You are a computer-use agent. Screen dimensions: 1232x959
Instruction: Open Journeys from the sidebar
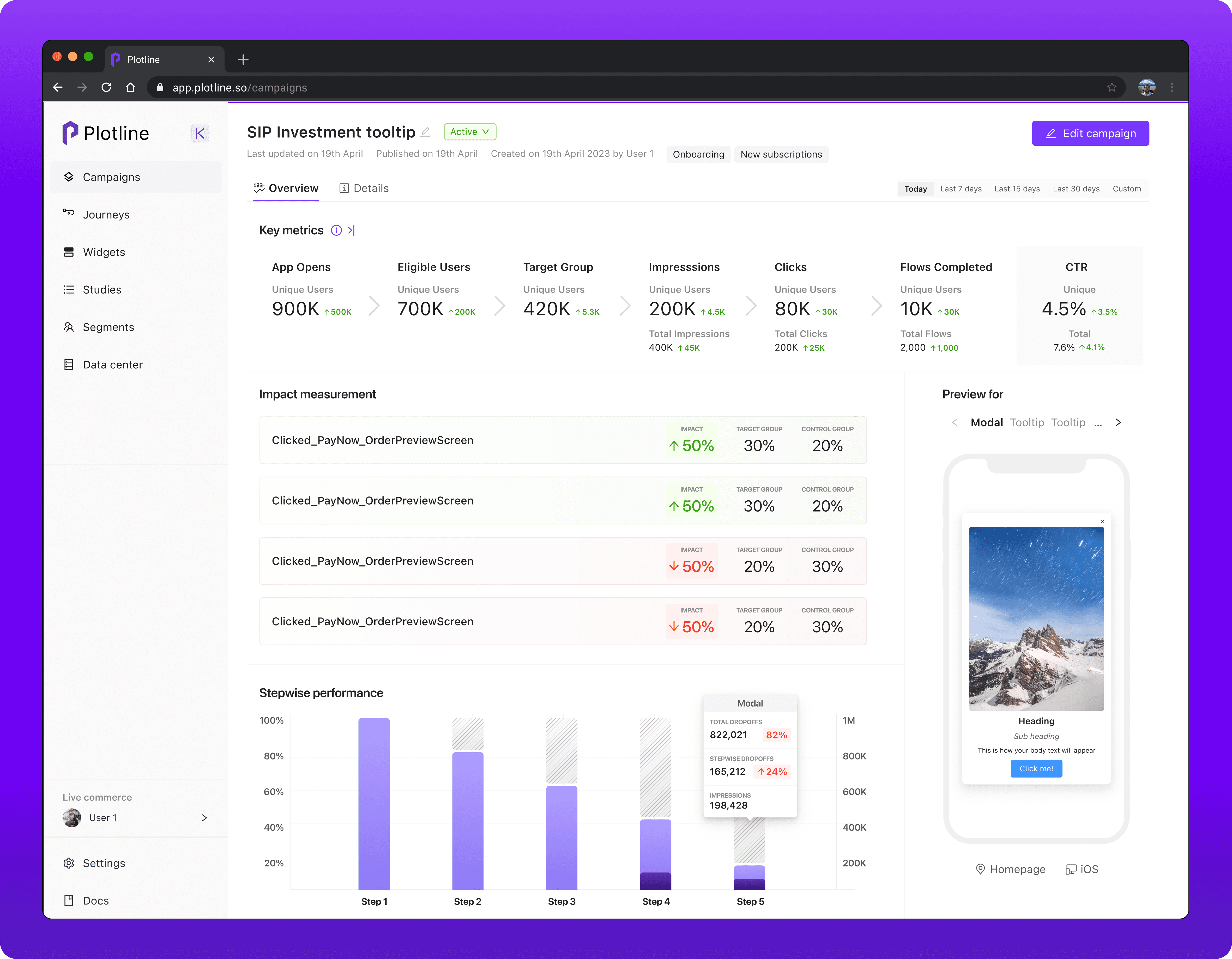pyautogui.click(x=106, y=214)
